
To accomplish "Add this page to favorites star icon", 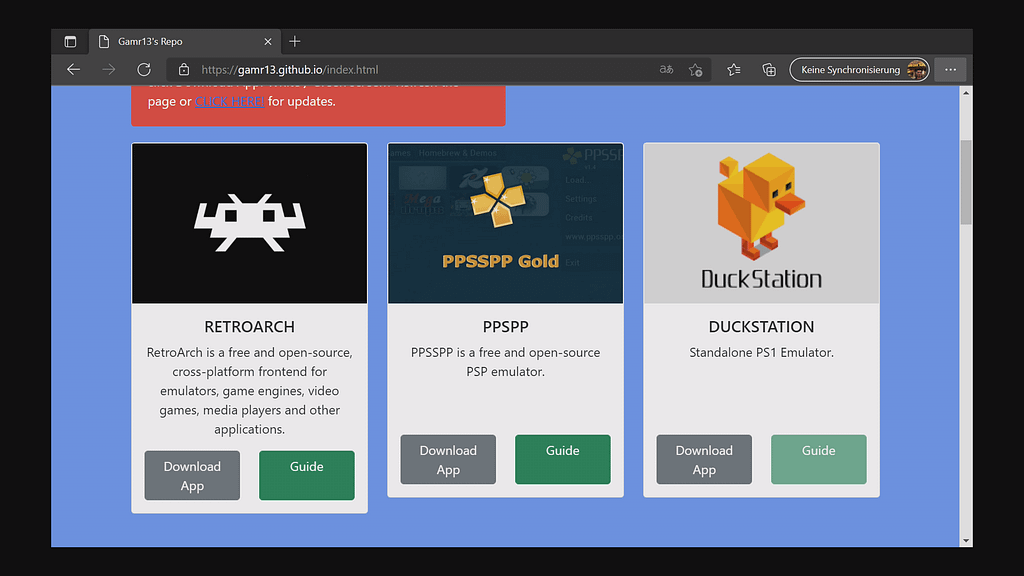I will click(696, 70).
